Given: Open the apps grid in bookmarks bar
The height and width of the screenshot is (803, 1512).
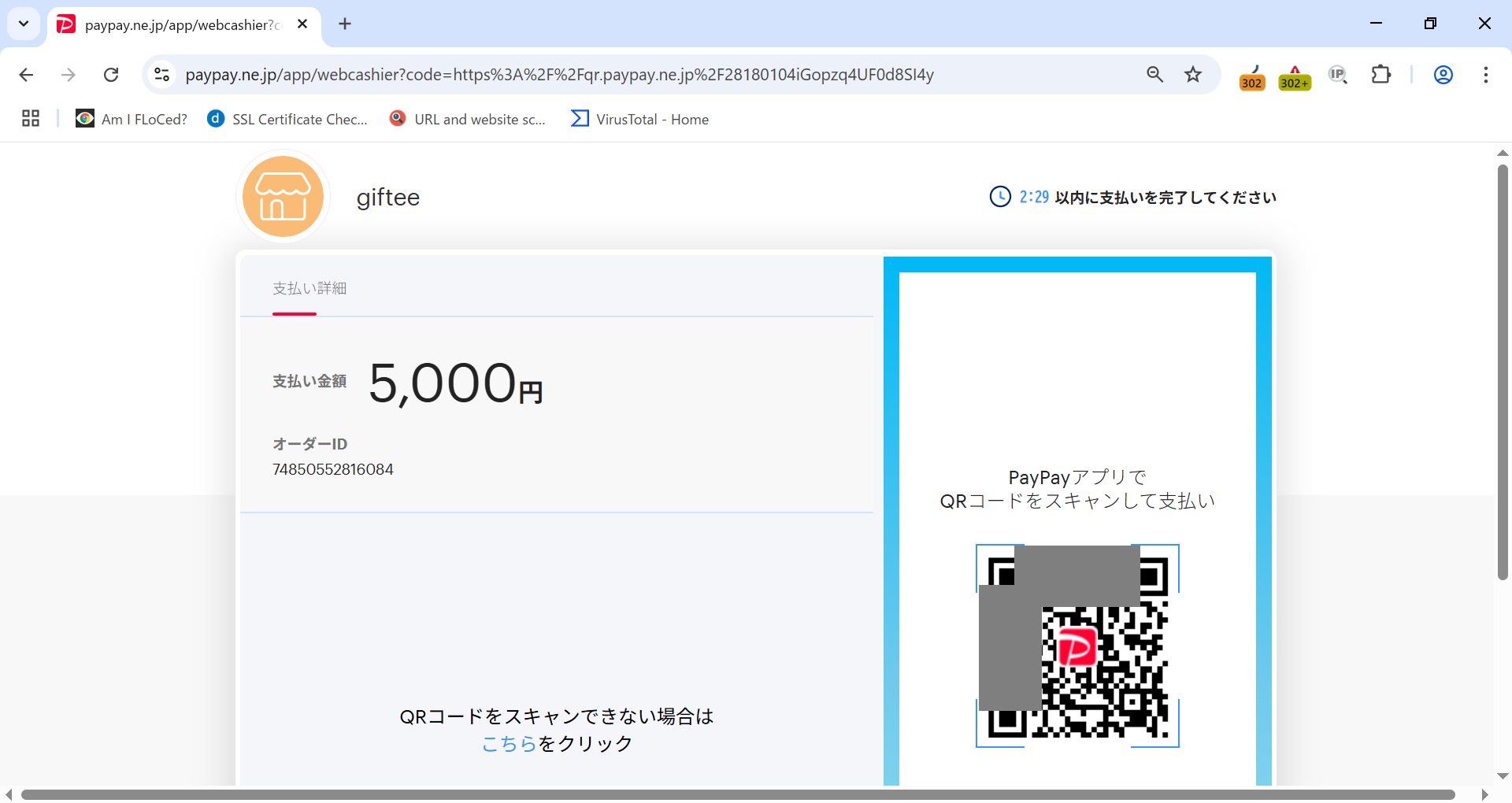Looking at the screenshot, I should pyautogui.click(x=31, y=119).
